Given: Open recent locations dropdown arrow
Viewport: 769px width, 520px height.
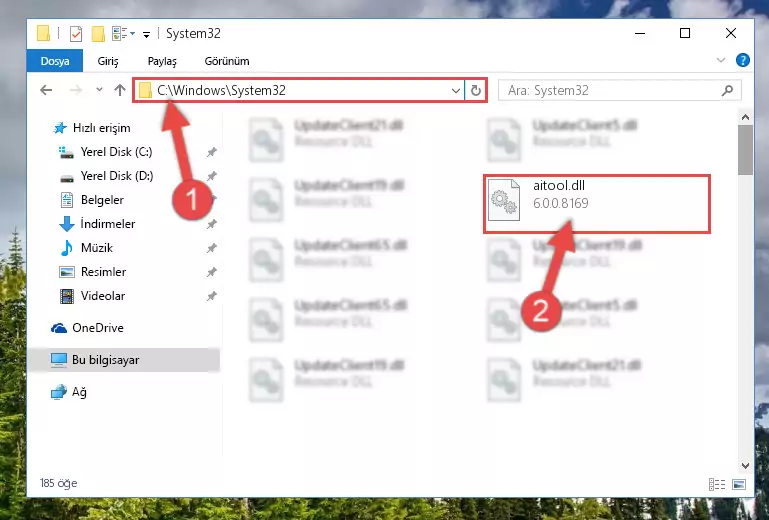Looking at the screenshot, I should 99,89.
